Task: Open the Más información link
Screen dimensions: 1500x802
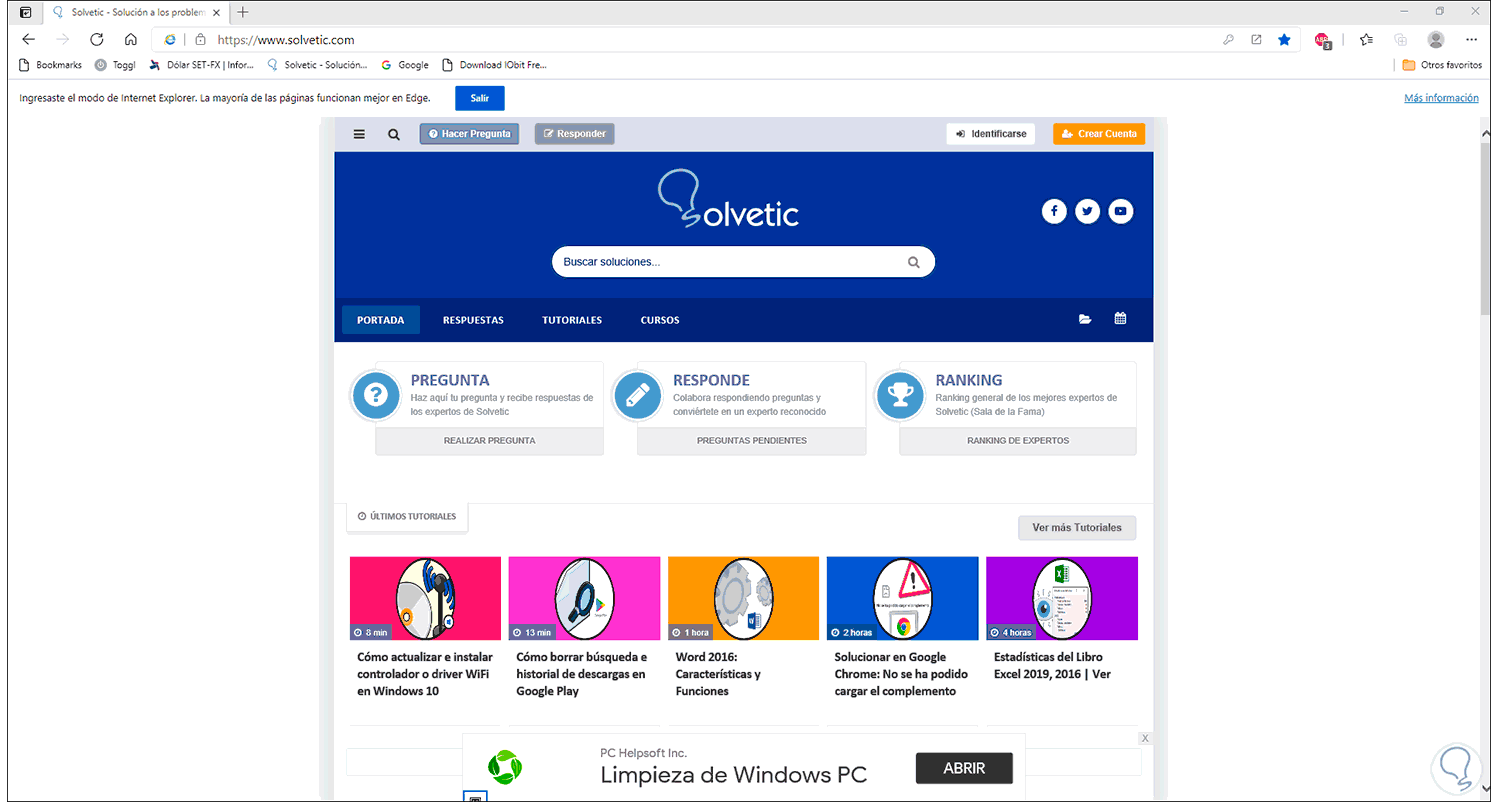Action: pos(1441,98)
